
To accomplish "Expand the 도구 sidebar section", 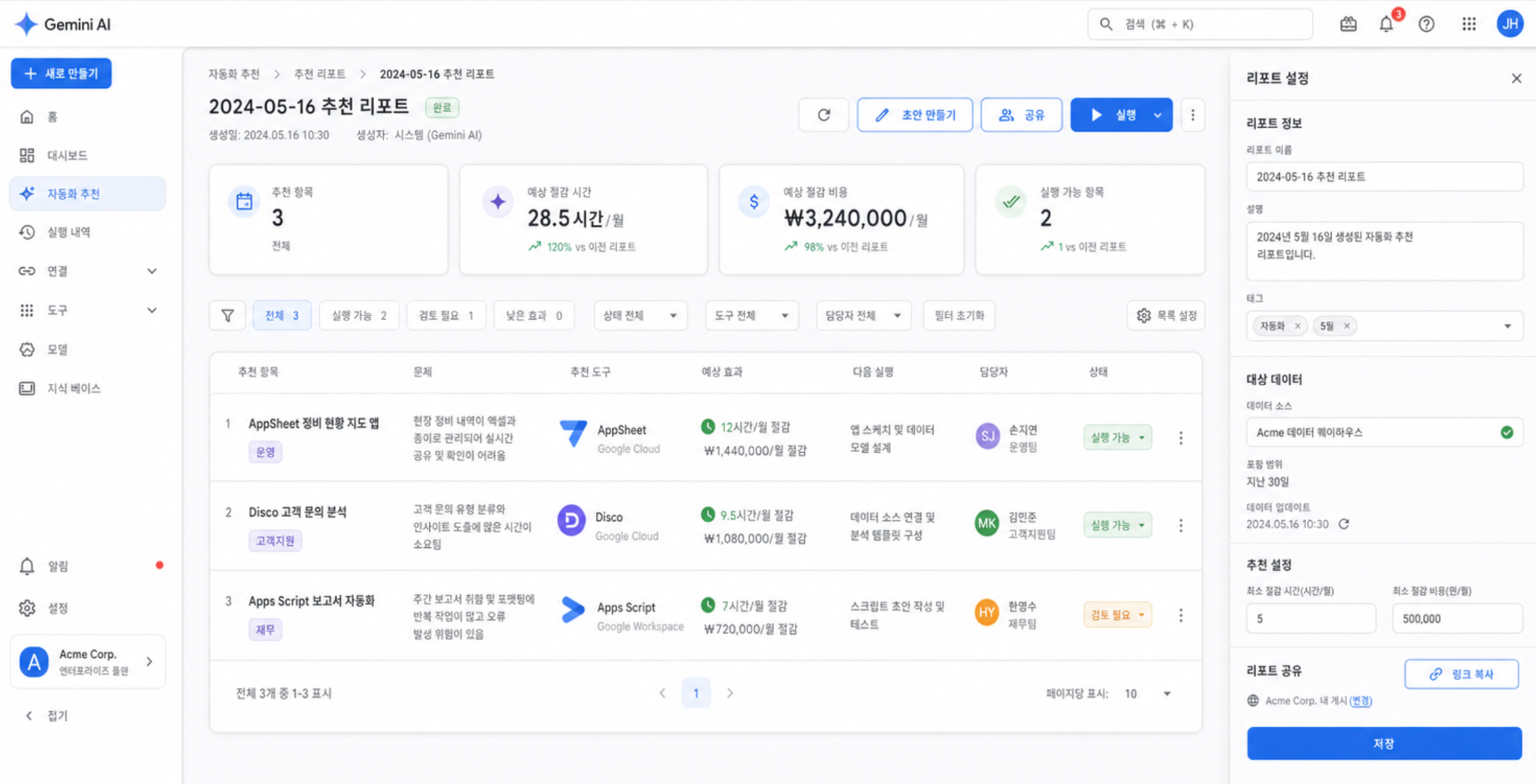I will (x=152, y=310).
